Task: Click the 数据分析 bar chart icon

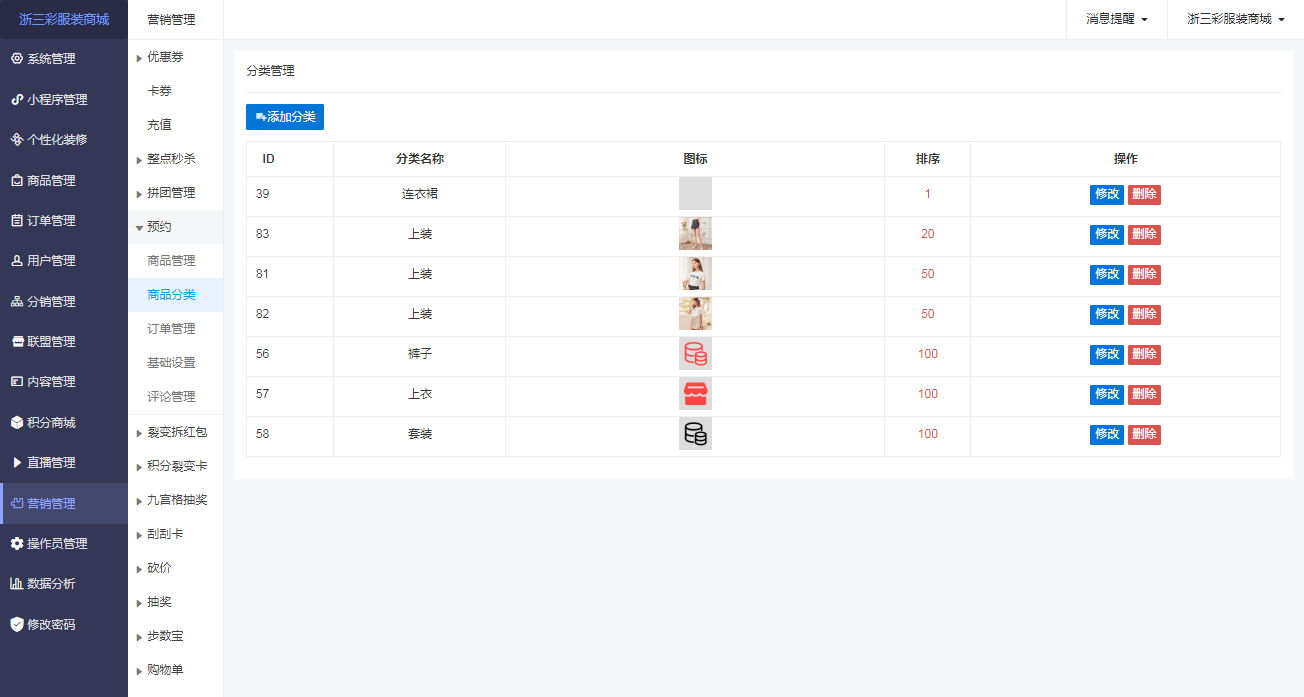Action: pyautogui.click(x=16, y=584)
